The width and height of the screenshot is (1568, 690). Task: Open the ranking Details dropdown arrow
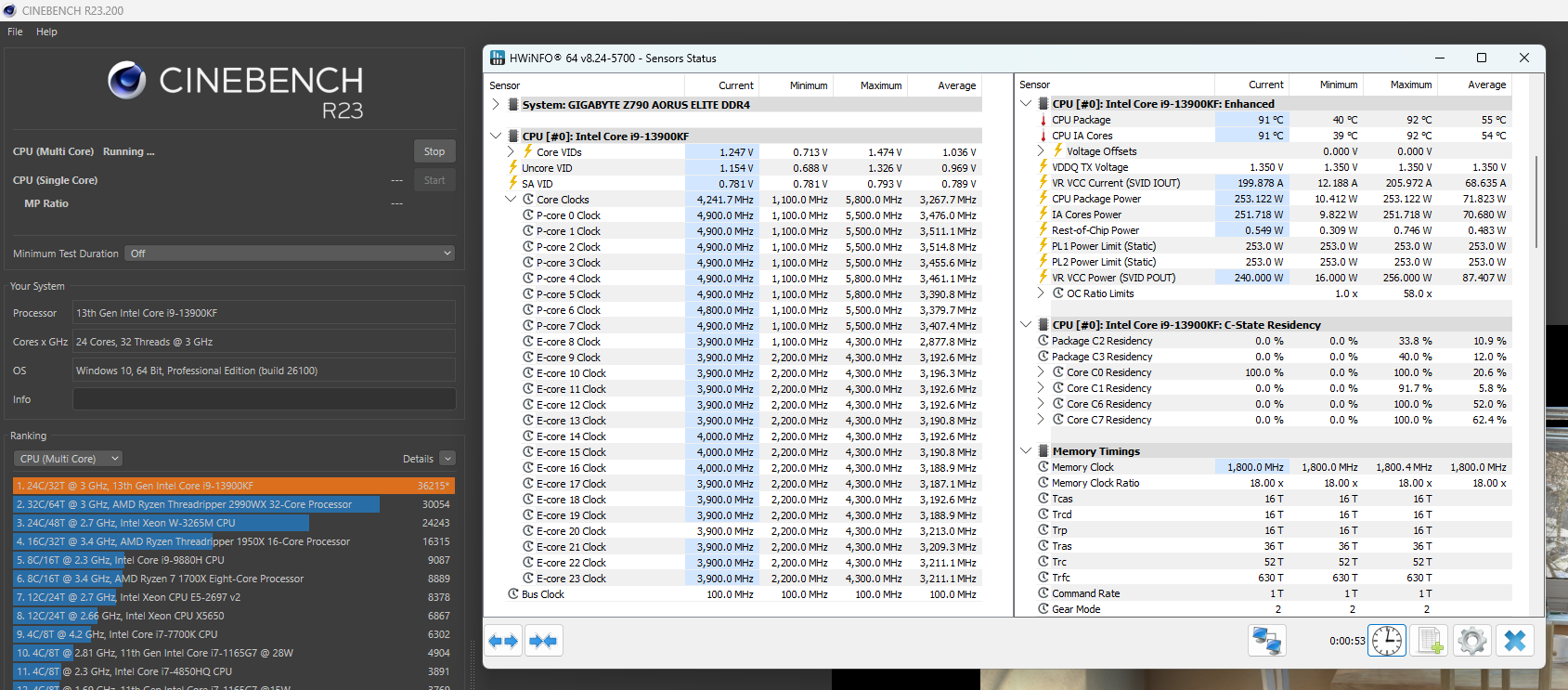[x=447, y=459]
